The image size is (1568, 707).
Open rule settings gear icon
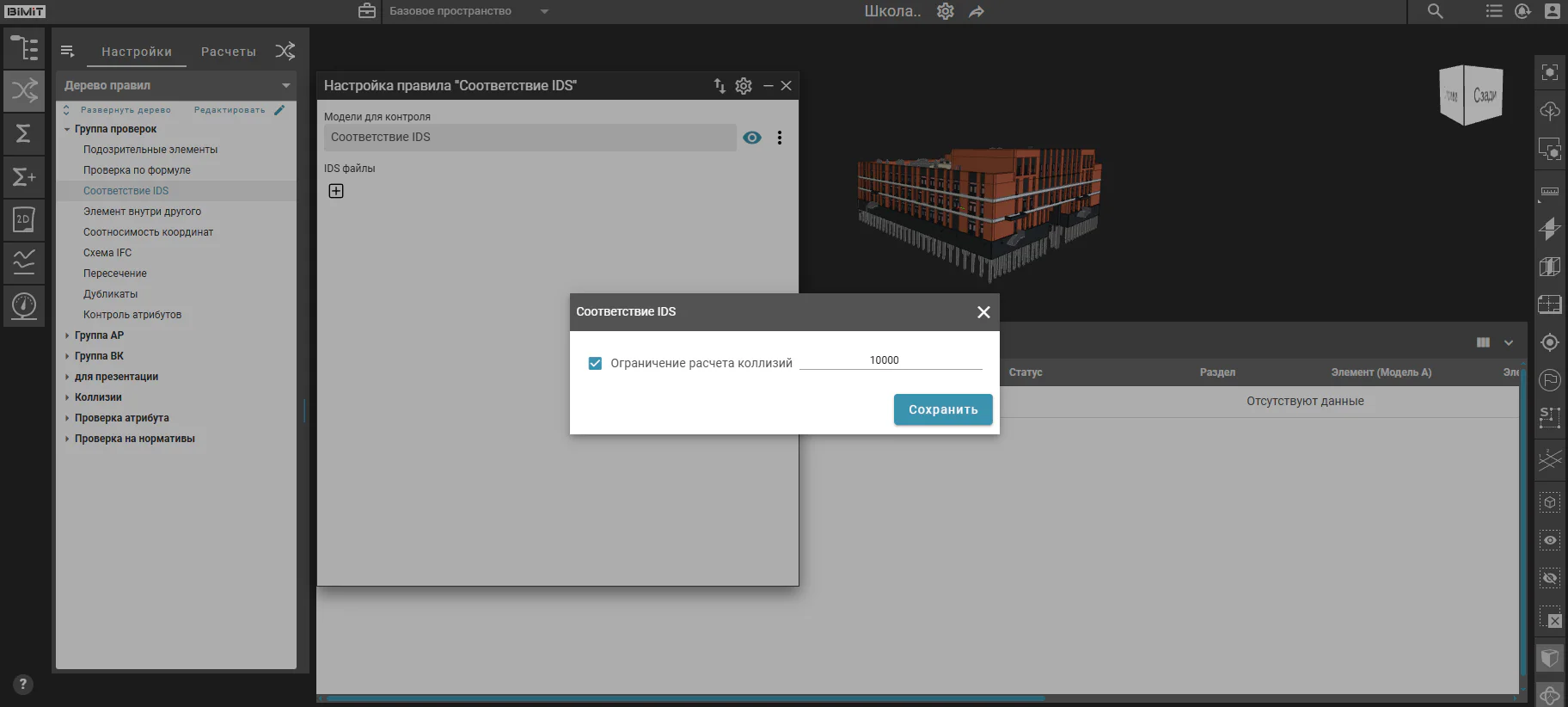(744, 86)
